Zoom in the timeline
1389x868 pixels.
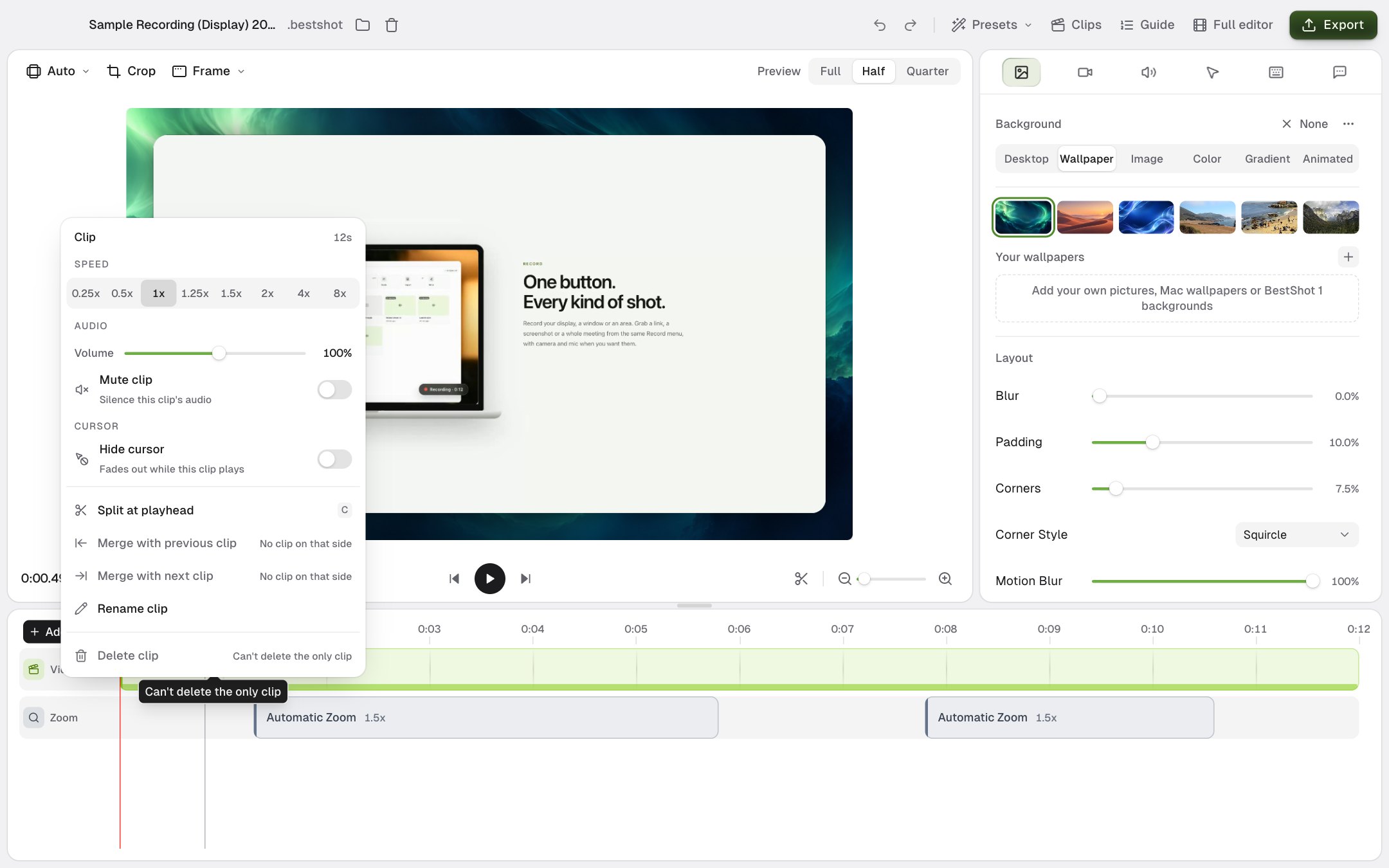click(945, 579)
